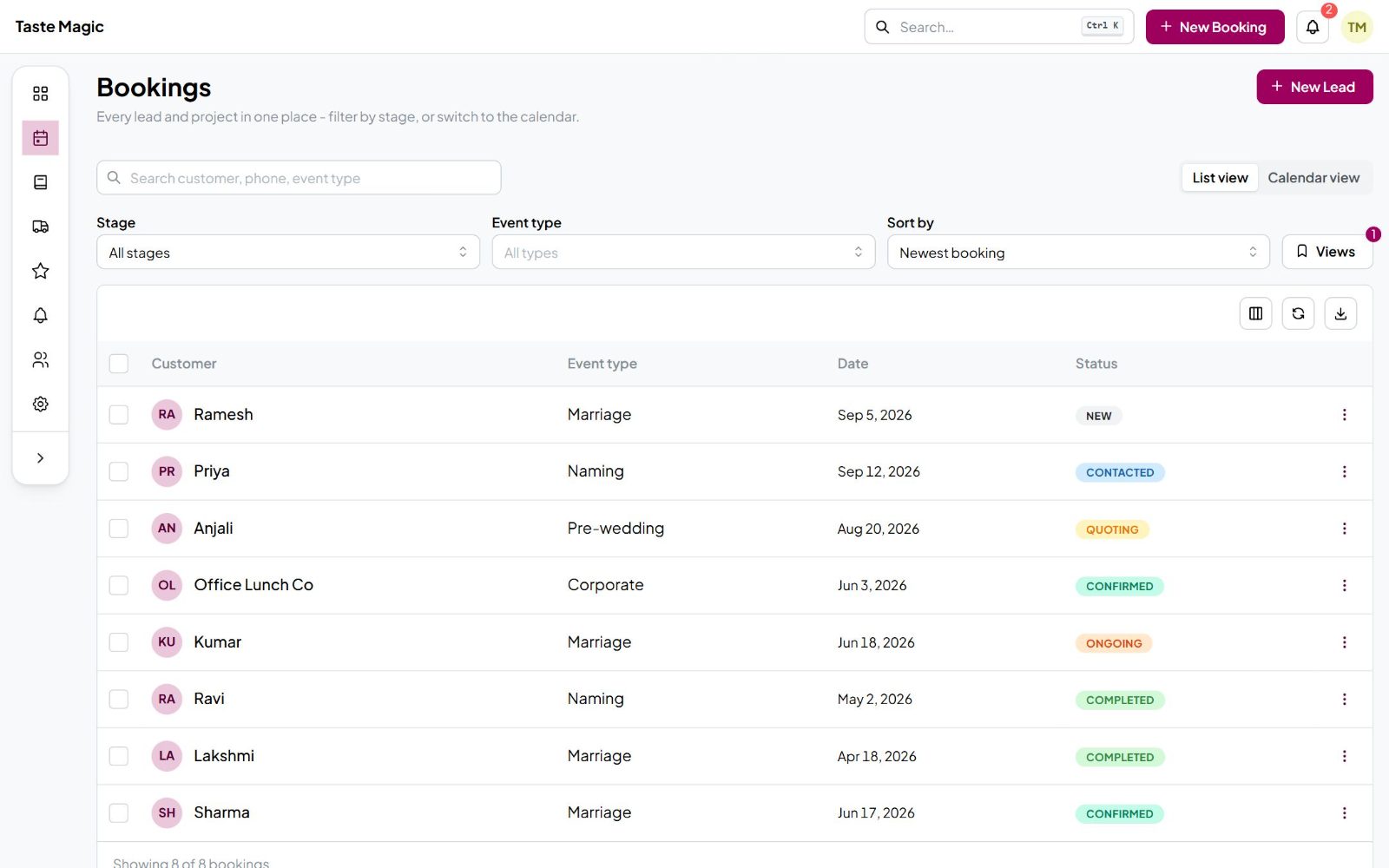
Task: Open the delivery truck icon in sidebar
Action: [40, 227]
